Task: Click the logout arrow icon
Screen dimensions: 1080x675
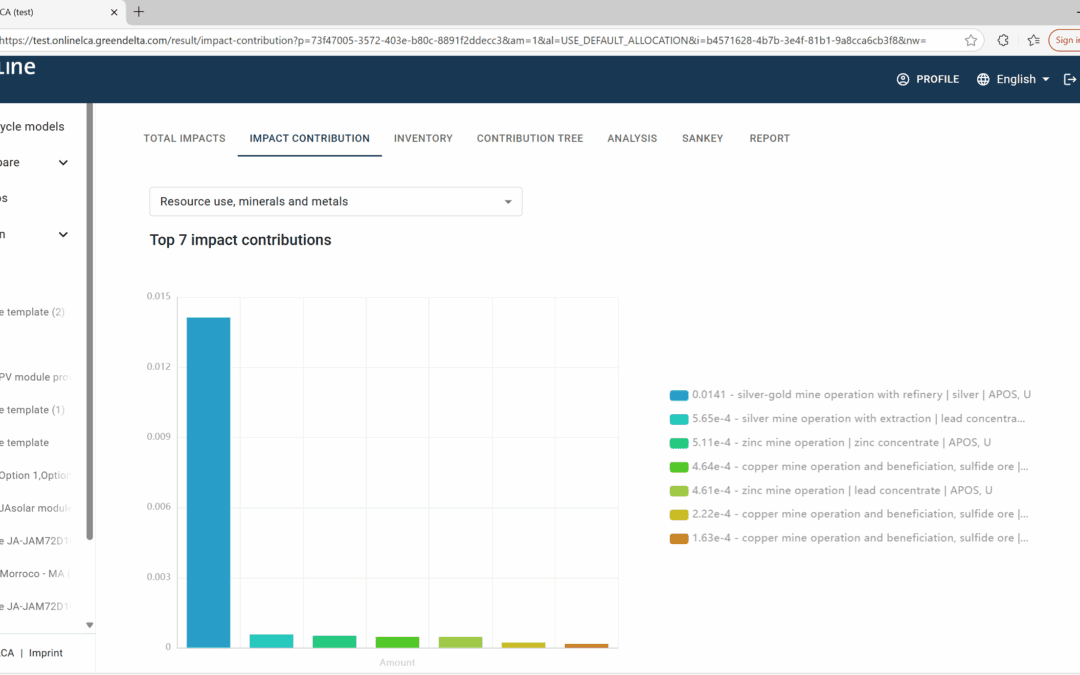Action: pyautogui.click(x=1071, y=79)
